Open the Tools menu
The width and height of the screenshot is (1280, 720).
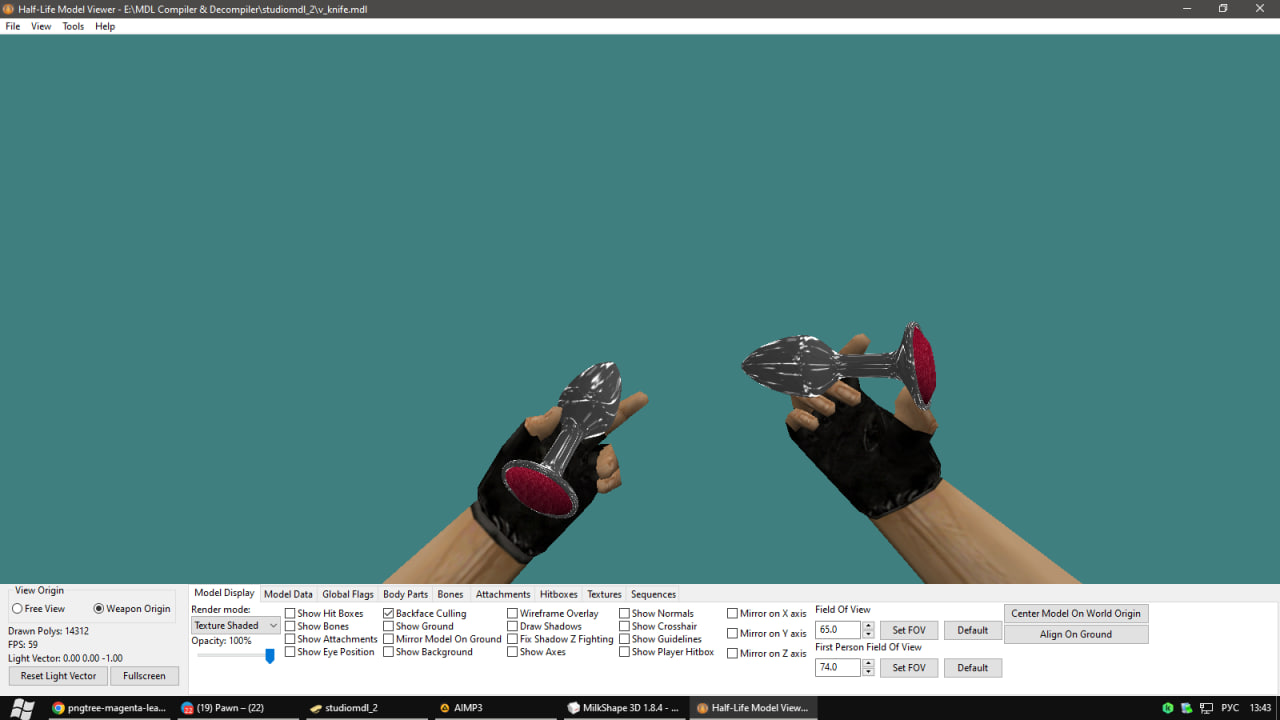tap(73, 26)
